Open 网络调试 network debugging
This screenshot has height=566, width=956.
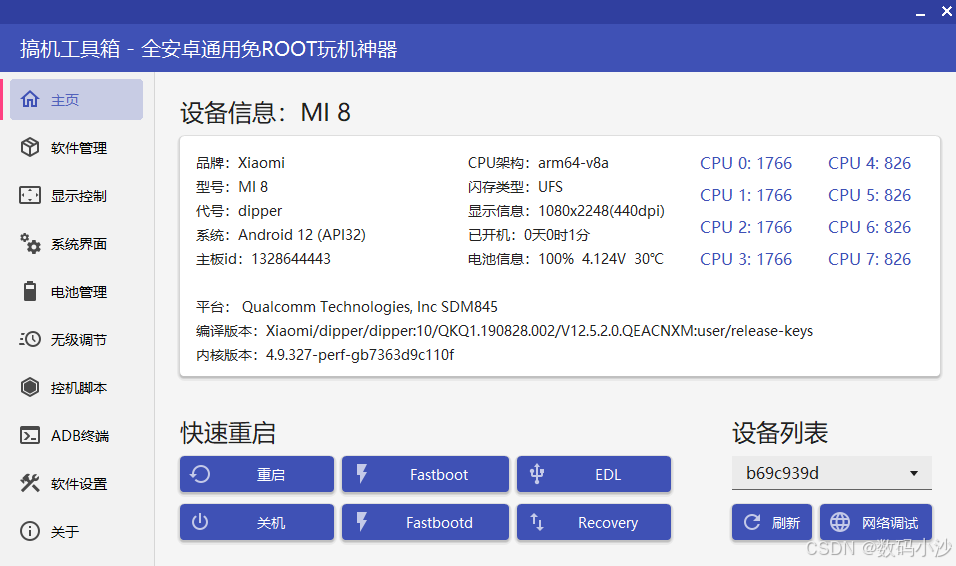point(876,522)
